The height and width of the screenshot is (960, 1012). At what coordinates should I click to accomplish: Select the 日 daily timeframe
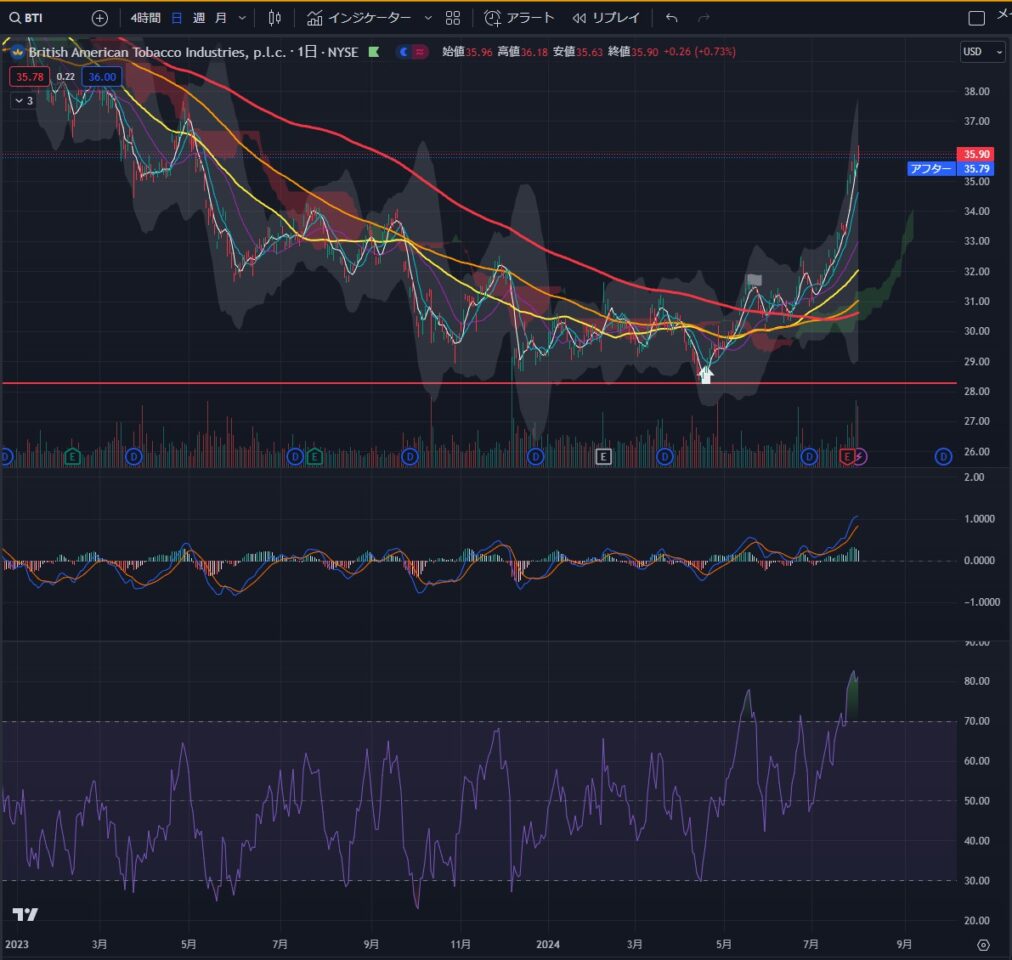pos(176,18)
